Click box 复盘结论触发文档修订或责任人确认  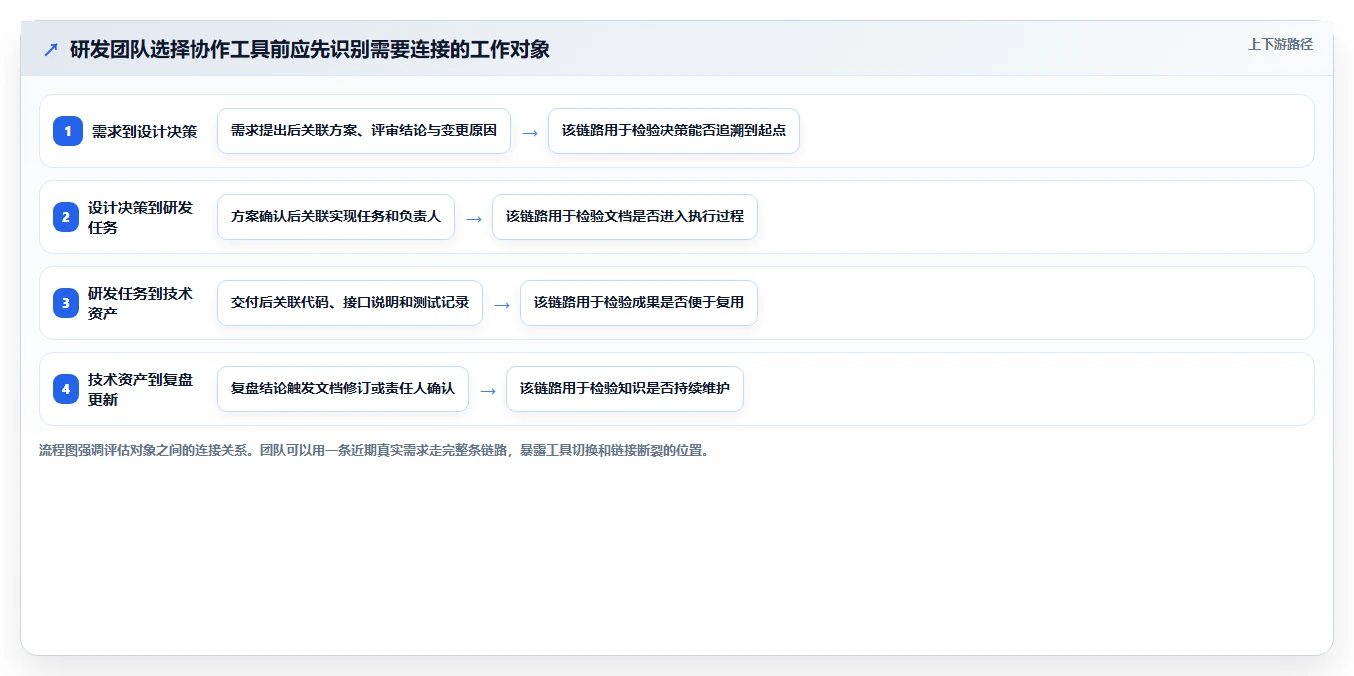(343, 389)
